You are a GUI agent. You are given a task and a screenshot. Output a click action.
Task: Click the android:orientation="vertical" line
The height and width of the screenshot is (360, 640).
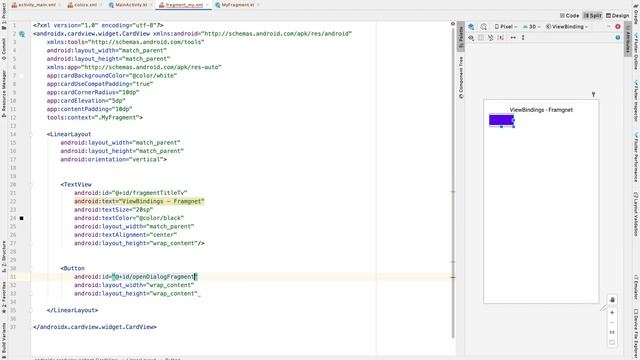(x=113, y=159)
